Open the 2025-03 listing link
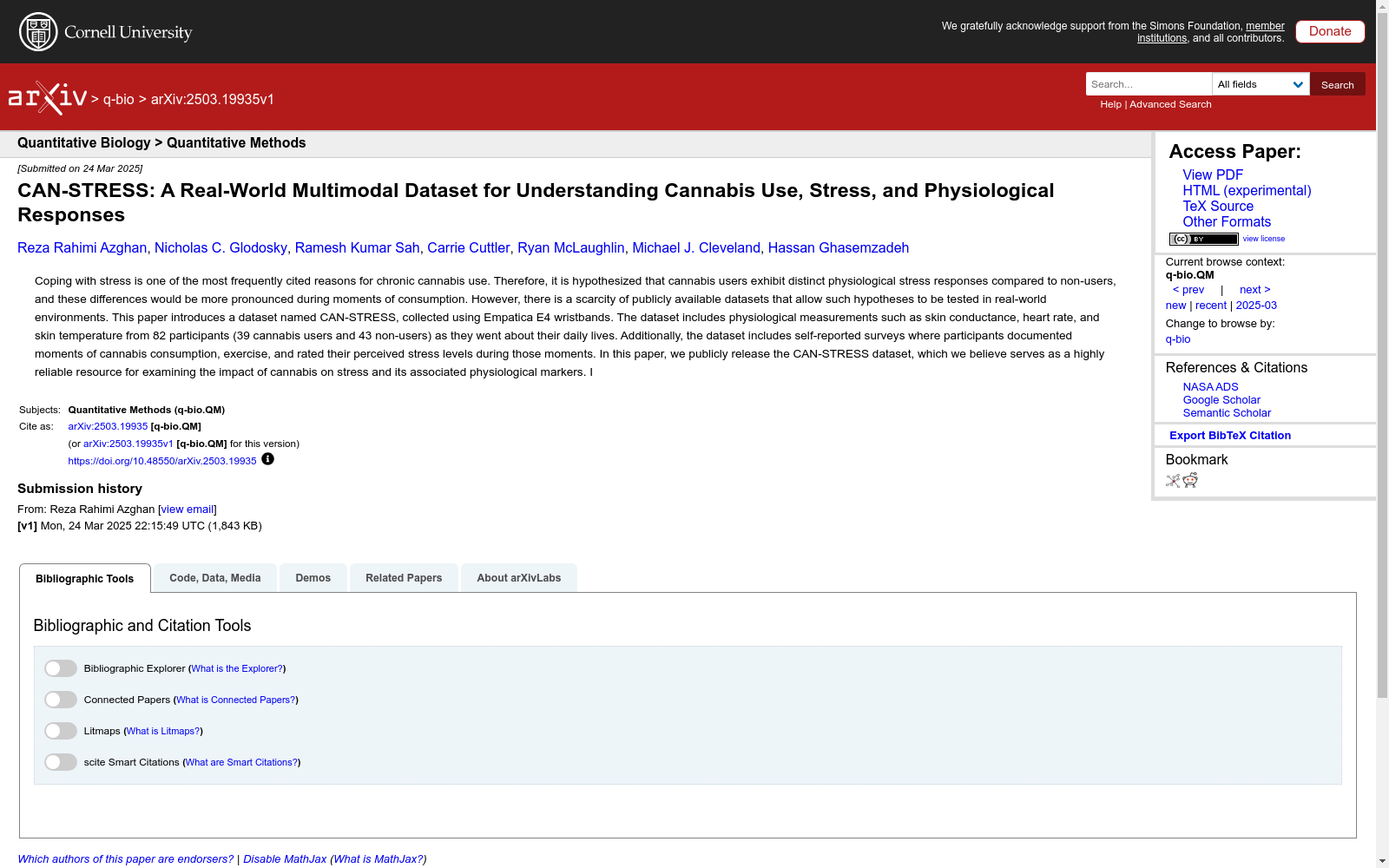This screenshot has height=868, width=1389. 1256,306
